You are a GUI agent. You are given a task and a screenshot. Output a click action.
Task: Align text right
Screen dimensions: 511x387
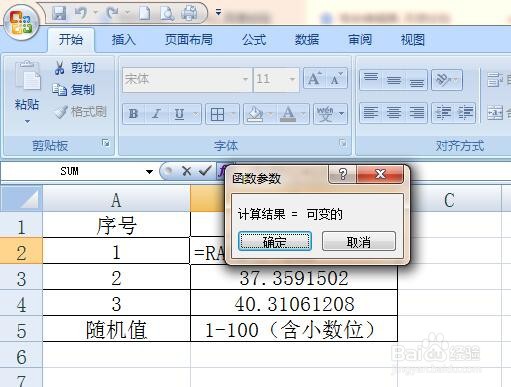[416, 113]
